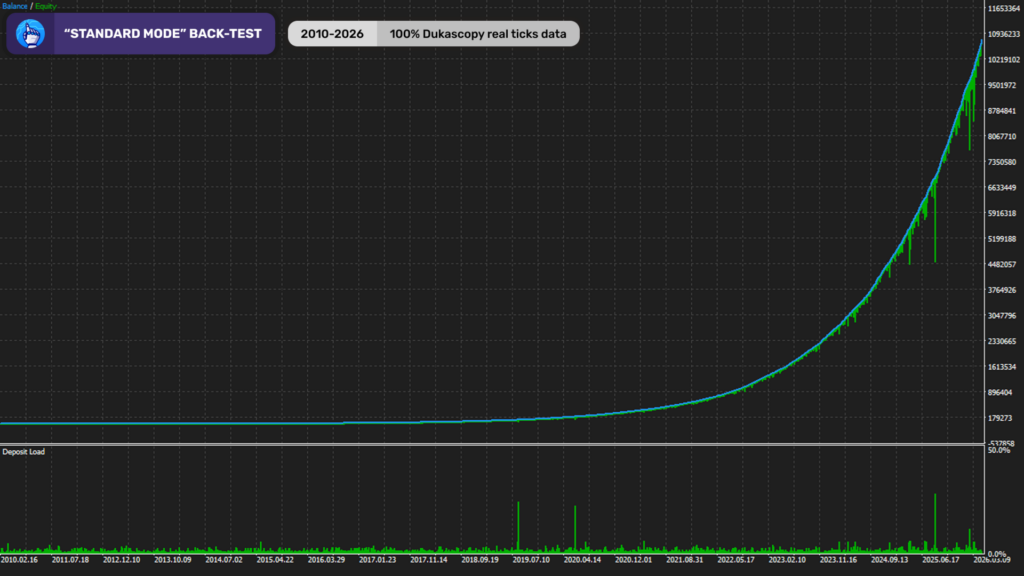This screenshot has width=1024, height=576.
Task: Click the 3047796 axis value
Action: (x=1004, y=316)
